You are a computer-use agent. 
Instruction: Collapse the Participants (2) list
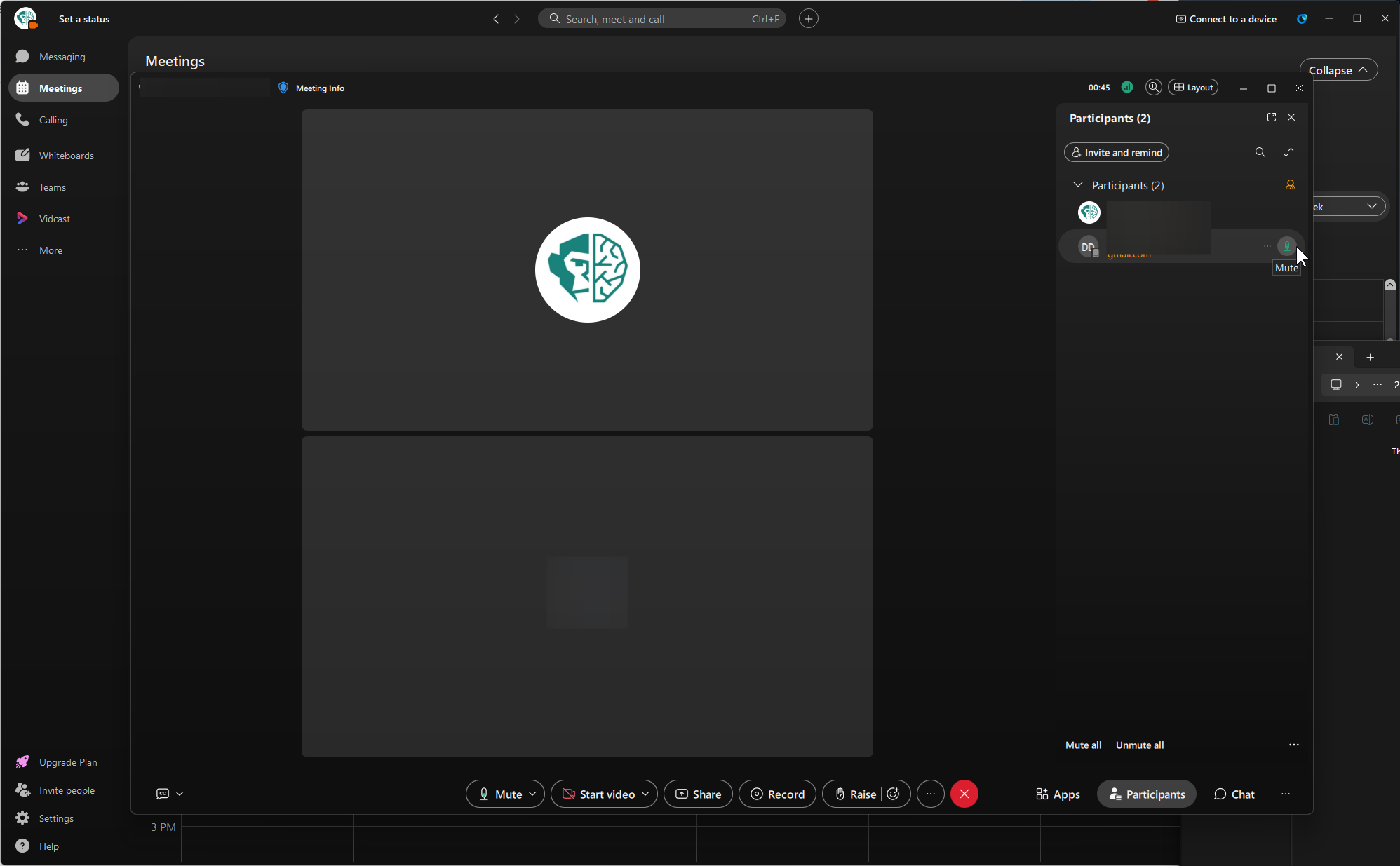tap(1078, 185)
